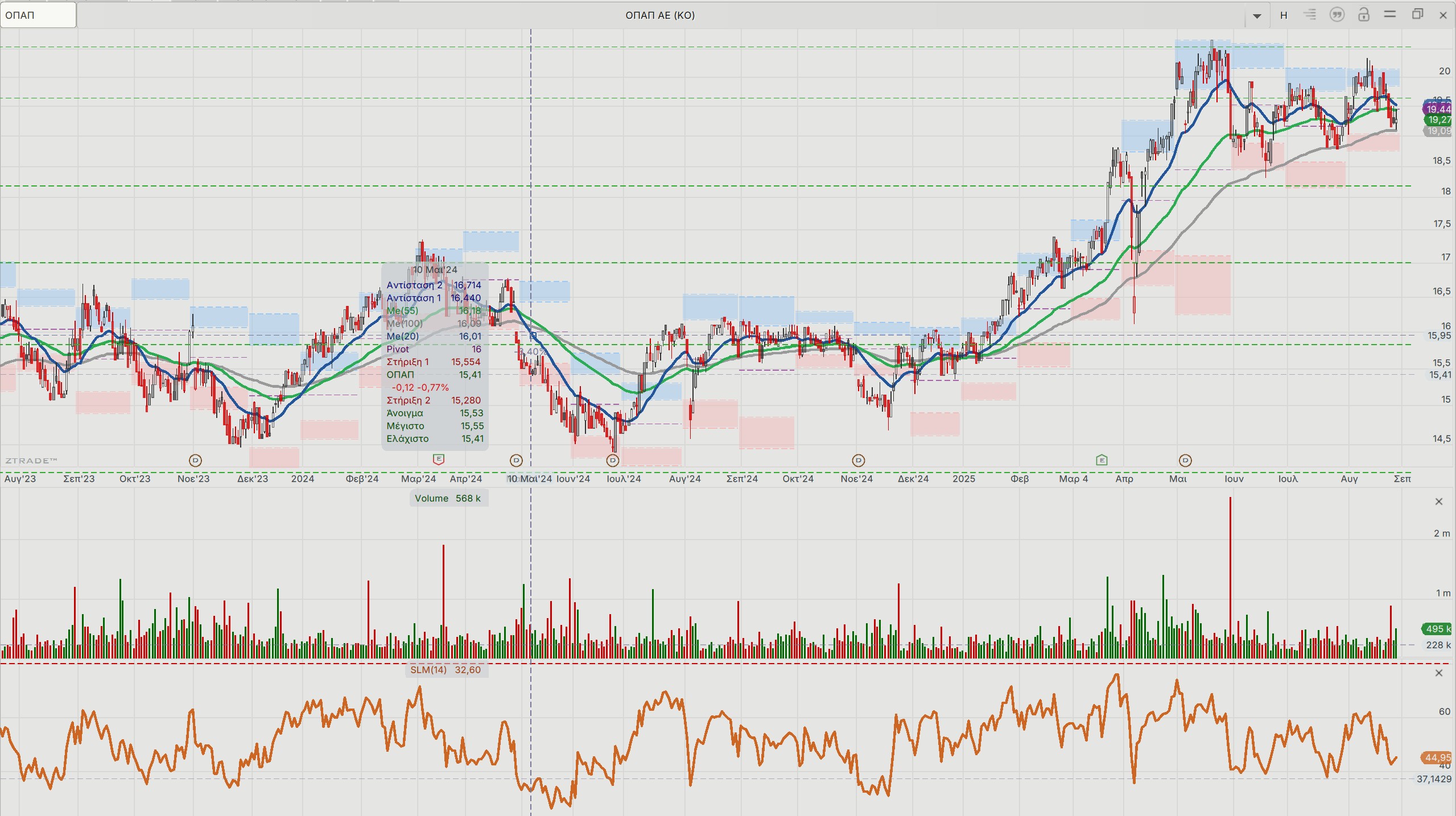Click the D marker next to 10 Μαϊ'24
The height and width of the screenshot is (816, 1456).
coord(516,460)
